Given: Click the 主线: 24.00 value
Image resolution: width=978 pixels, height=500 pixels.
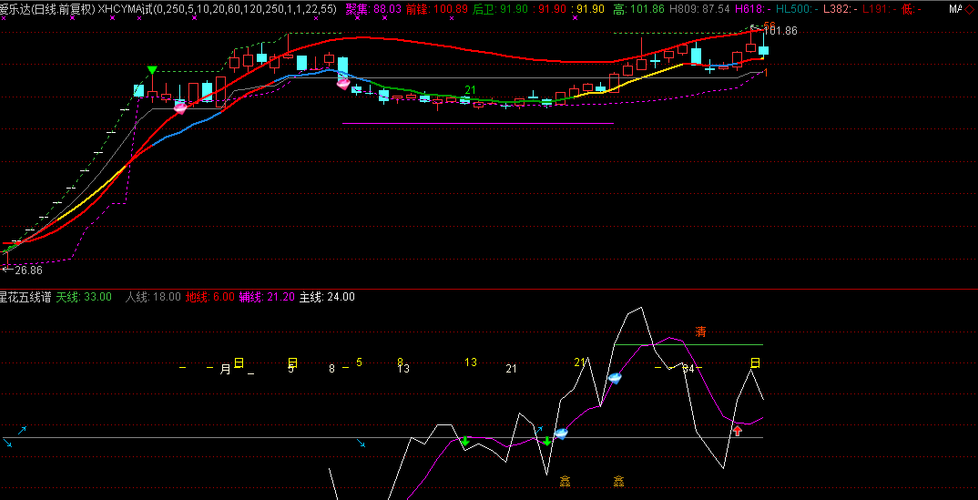Looking at the screenshot, I should [x=327, y=297].
